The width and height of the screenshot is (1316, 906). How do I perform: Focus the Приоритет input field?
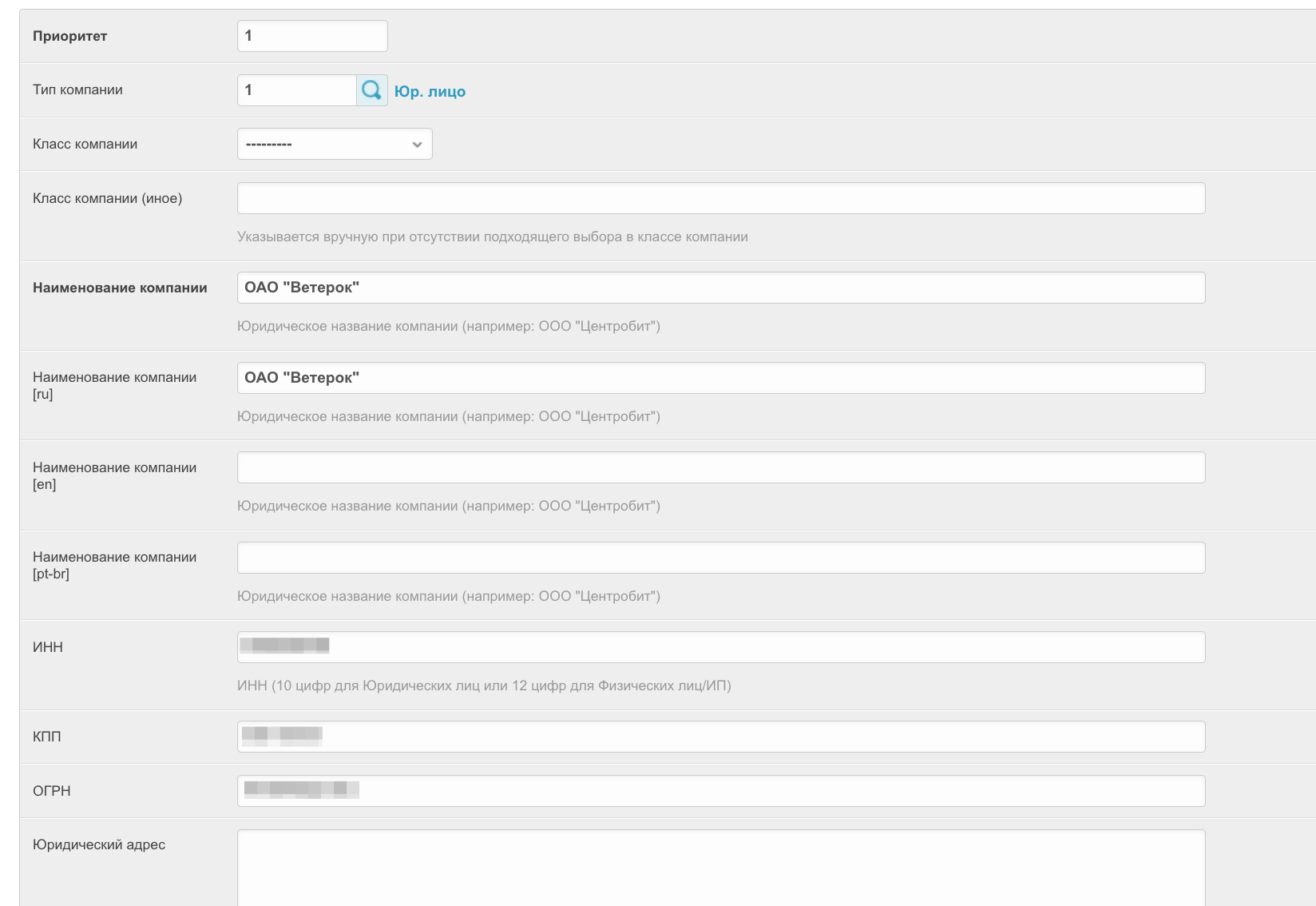coord(312,36)
